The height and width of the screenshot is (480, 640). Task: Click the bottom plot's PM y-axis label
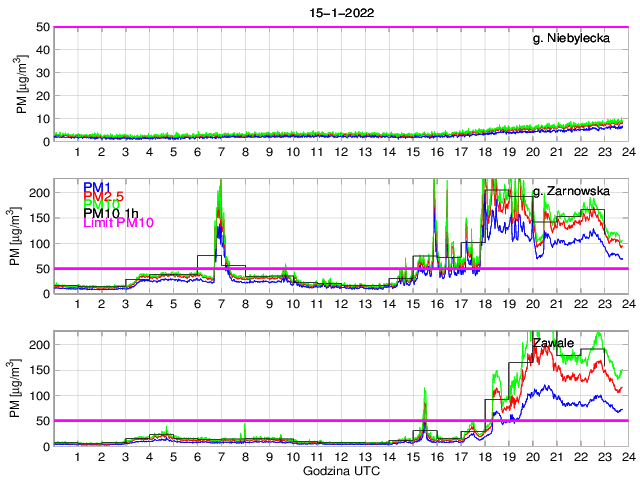[22, 389]
